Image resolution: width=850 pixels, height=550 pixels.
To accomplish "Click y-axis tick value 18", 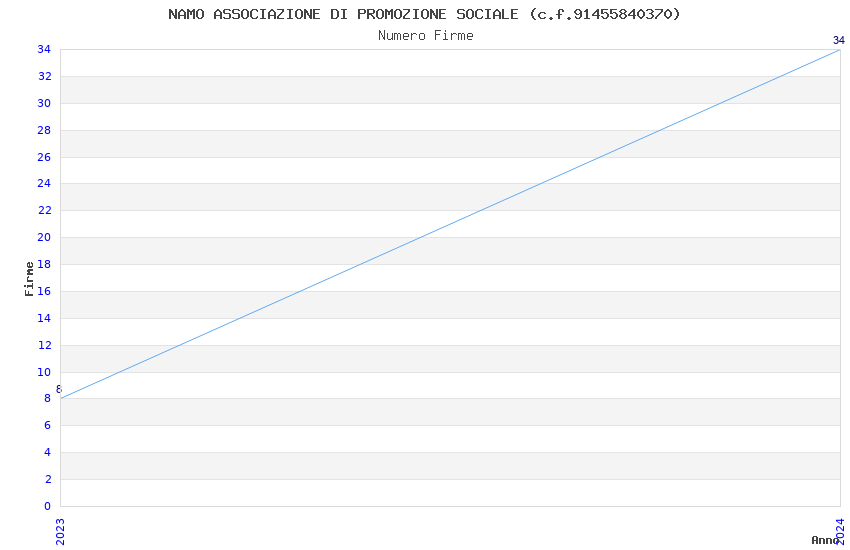I will point(44,264).
